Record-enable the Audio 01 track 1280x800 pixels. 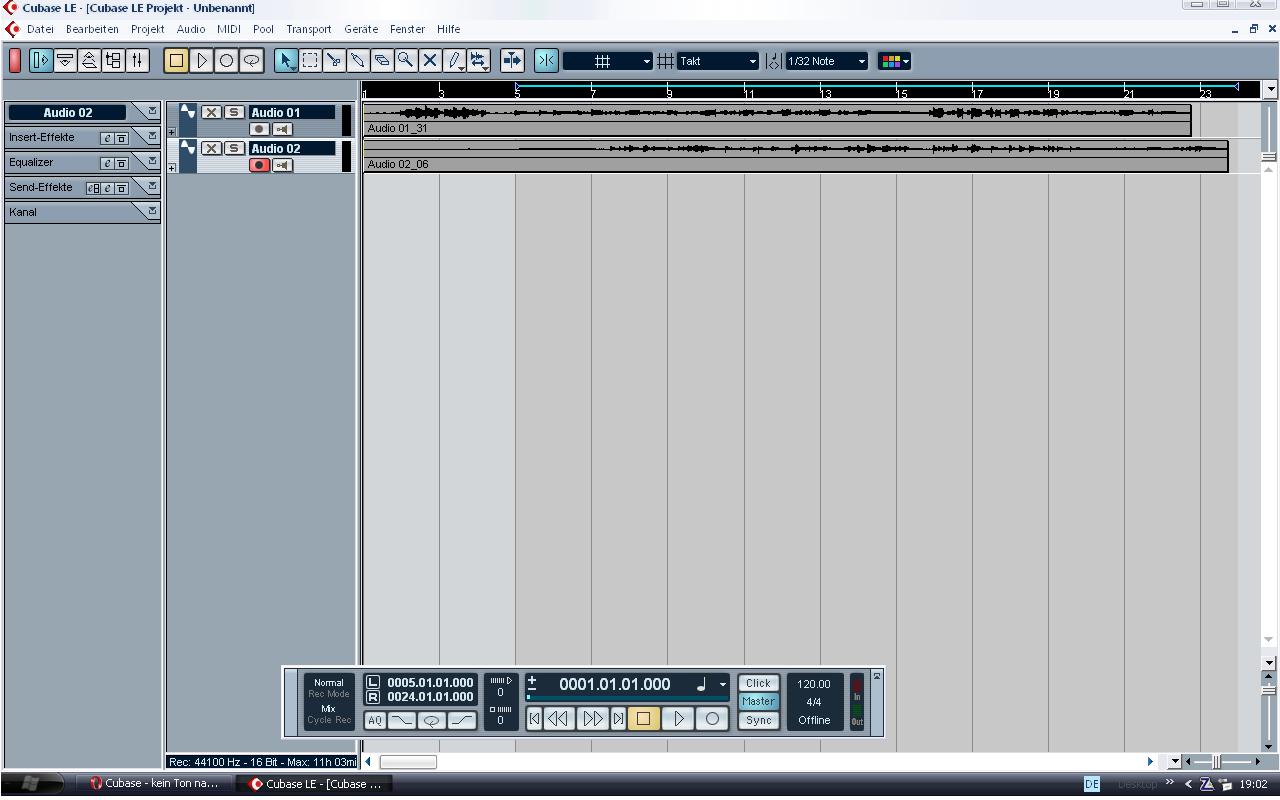pos(260,129)
